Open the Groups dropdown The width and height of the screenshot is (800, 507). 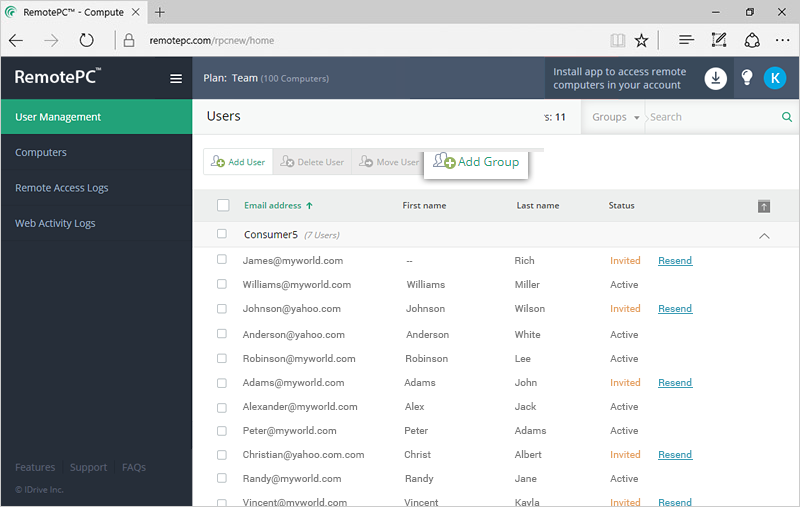point(615,117)
